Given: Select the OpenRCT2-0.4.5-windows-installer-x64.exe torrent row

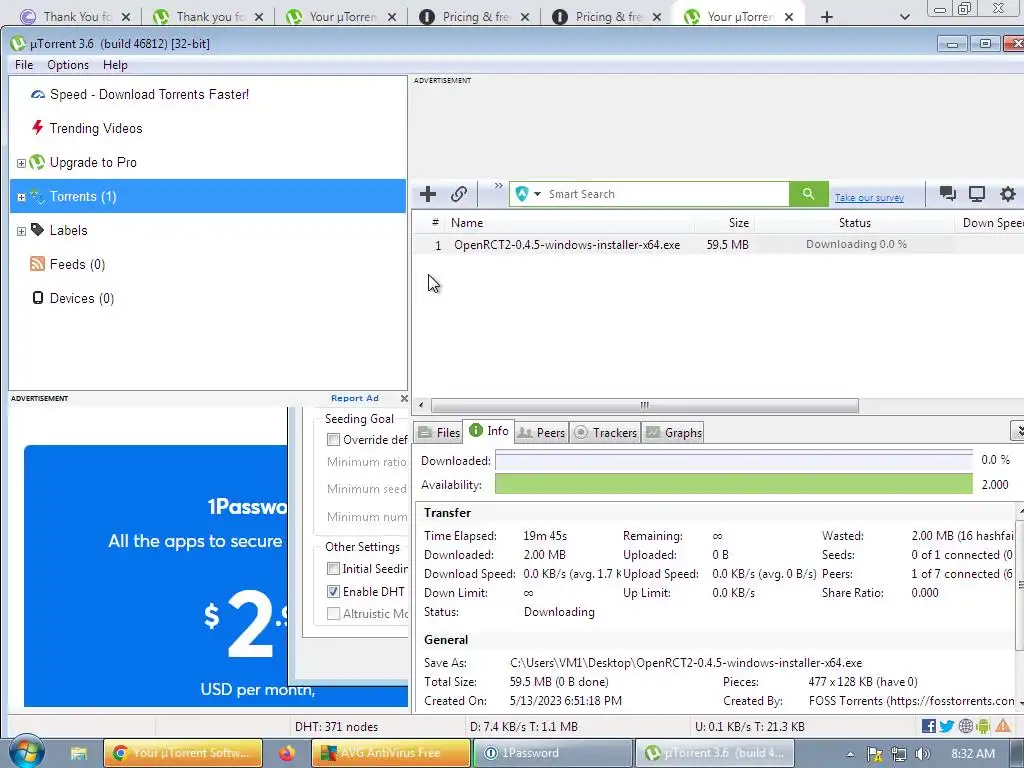Looking at the screenshot, I should point(718,245).
